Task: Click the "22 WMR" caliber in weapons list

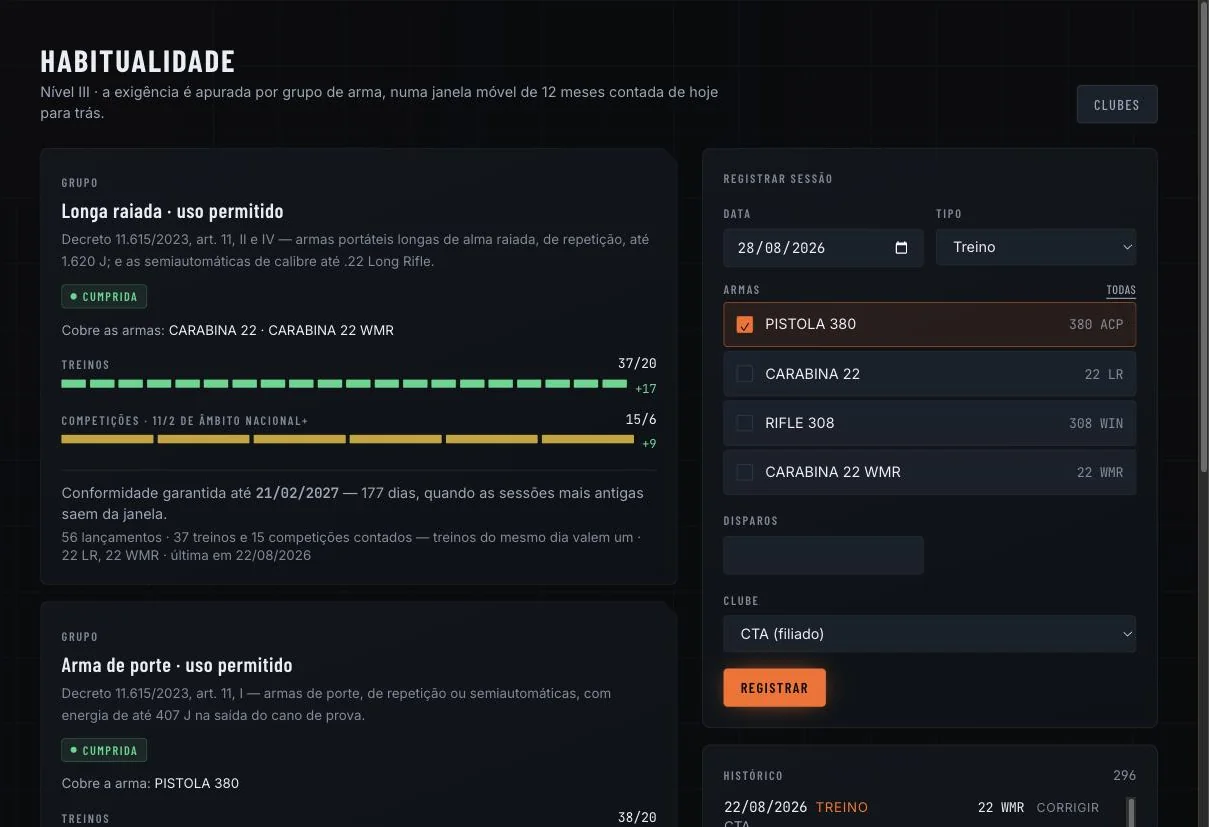Action: point(1100,472)
